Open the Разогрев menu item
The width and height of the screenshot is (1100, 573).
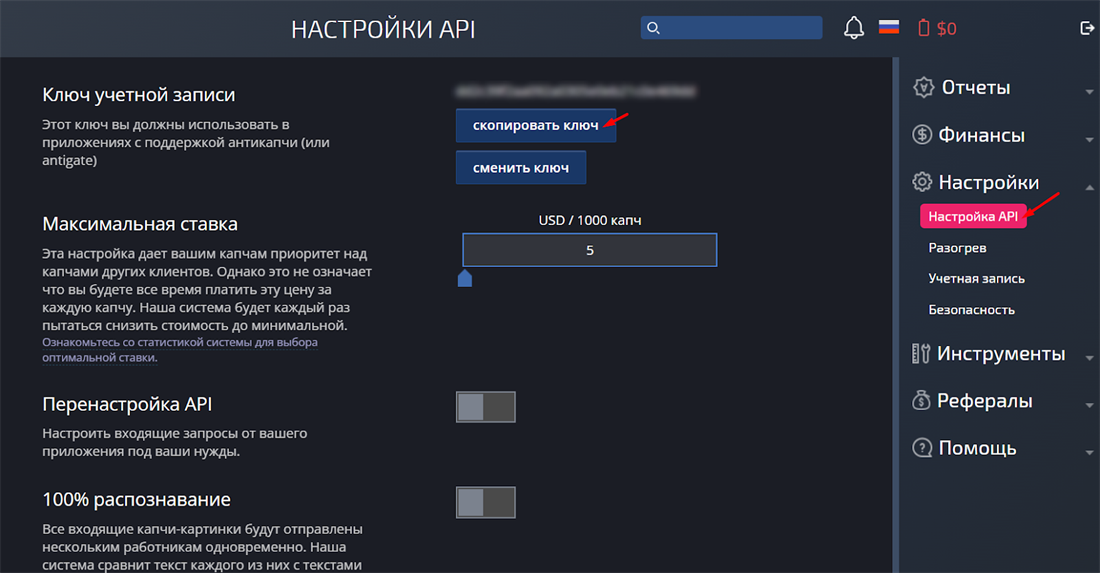[x=957, y=248]
